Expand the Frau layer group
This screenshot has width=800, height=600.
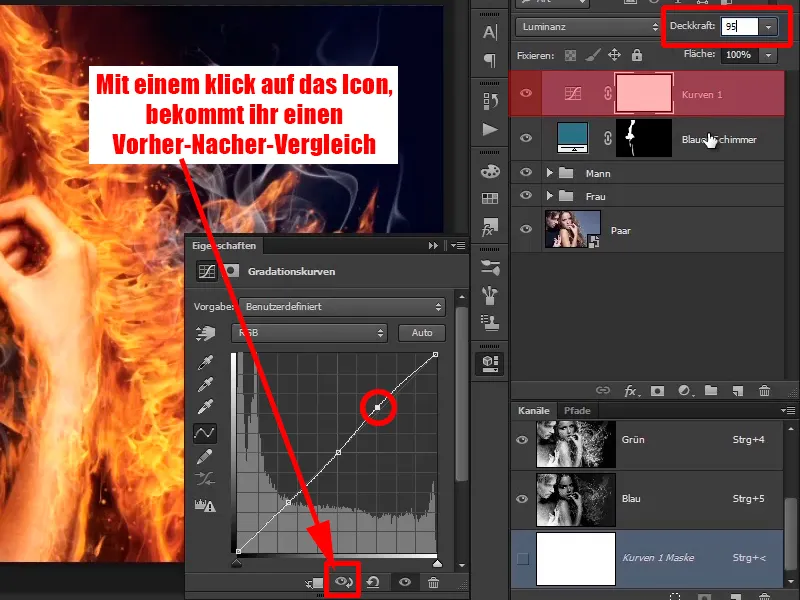pos(549,195)
